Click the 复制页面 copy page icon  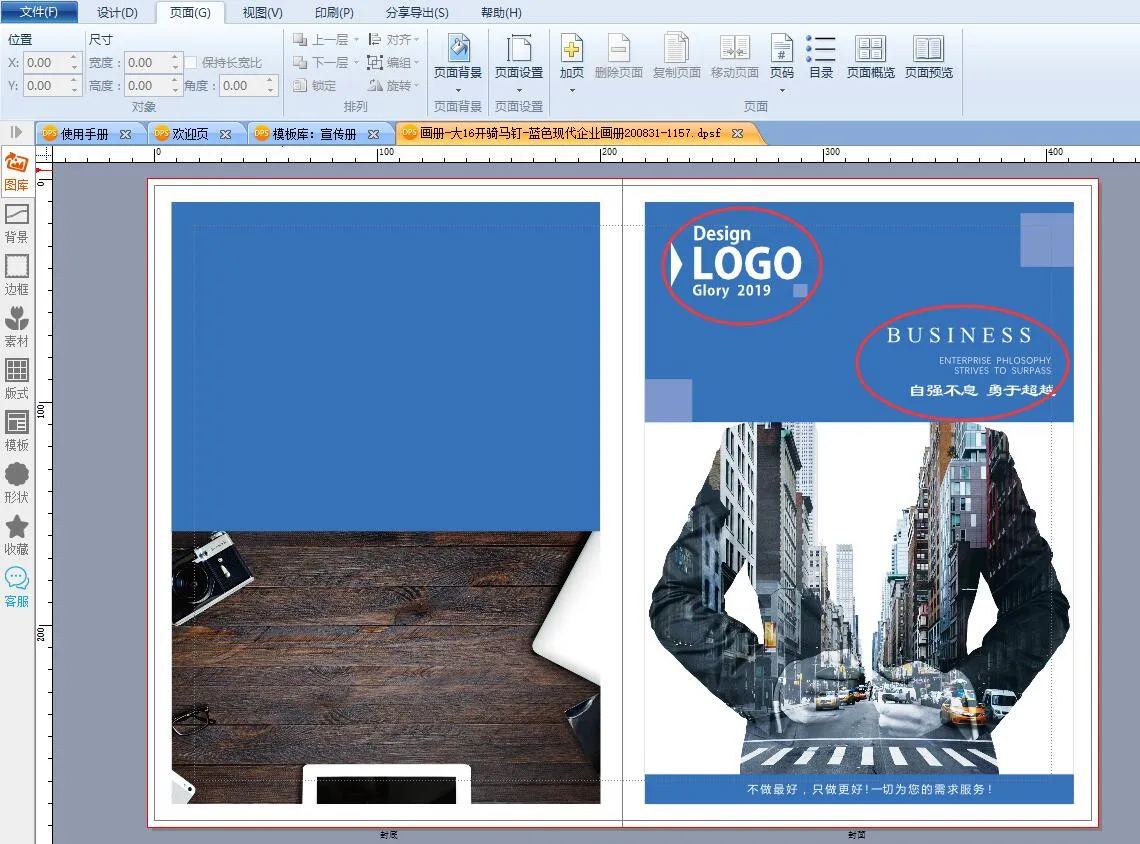[x=676, y=48]
